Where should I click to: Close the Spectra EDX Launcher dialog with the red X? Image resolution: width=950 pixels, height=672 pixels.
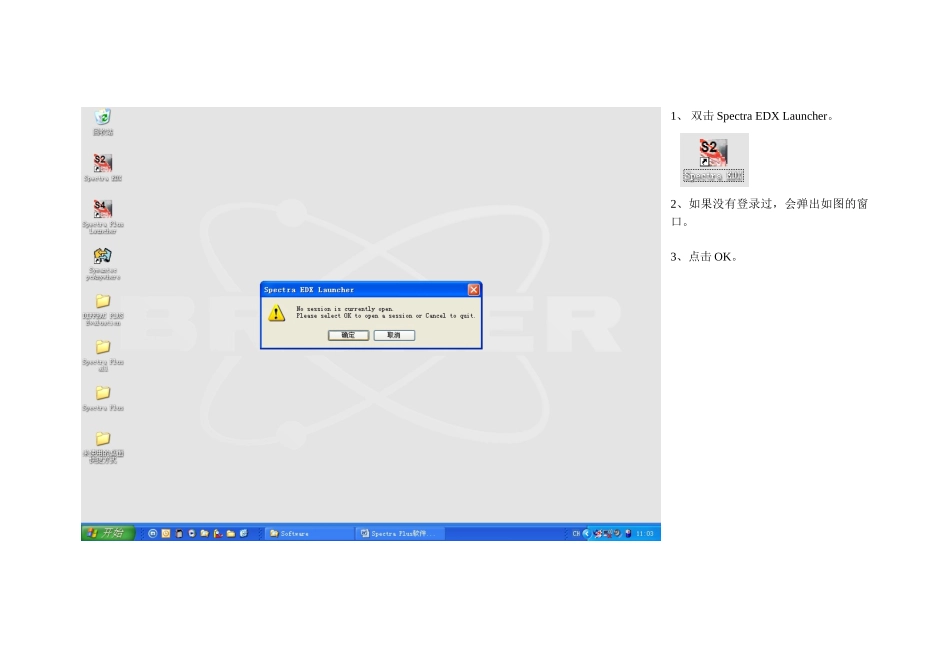click(474, 290)
